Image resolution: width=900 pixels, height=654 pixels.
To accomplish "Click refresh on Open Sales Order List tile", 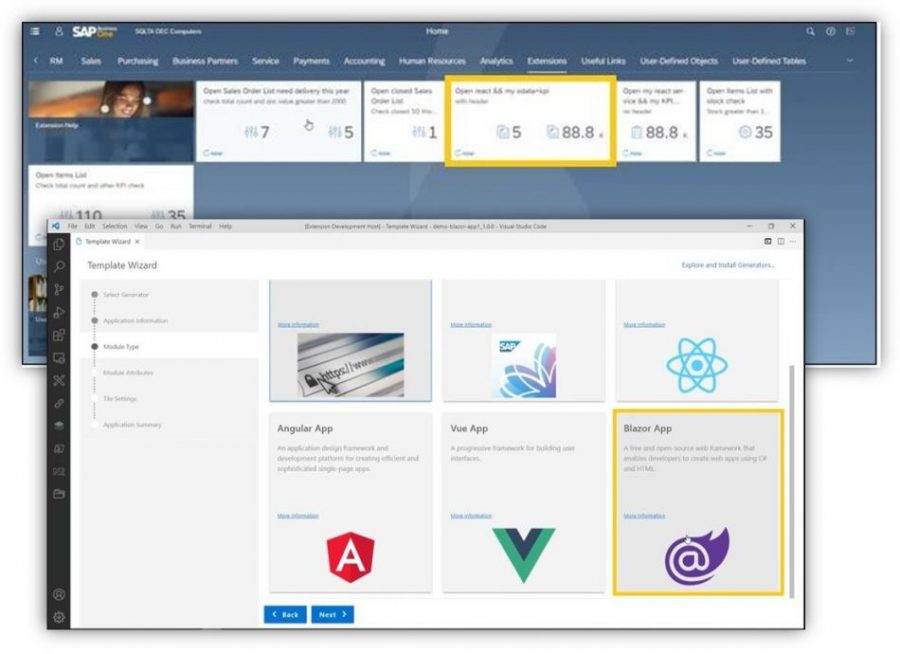I will (213, 153).
